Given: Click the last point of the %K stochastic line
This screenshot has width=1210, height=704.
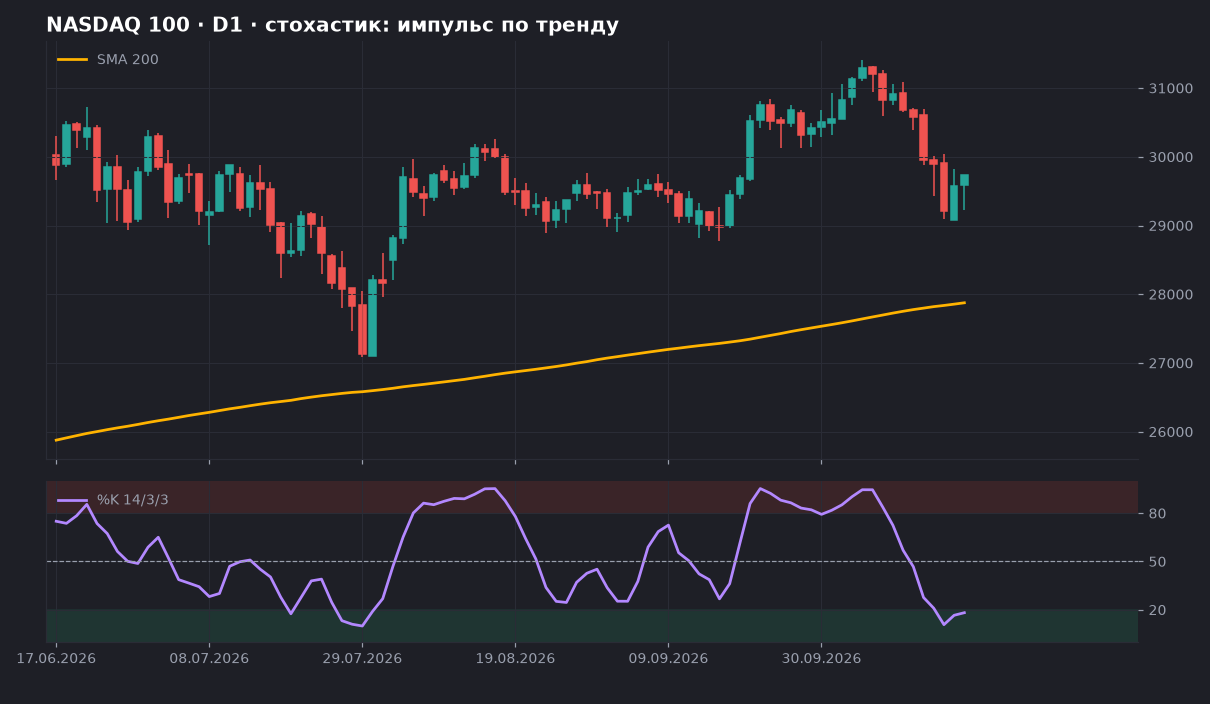Looking at the screenshot, I should pyautogui.click(x=964, y=612).
